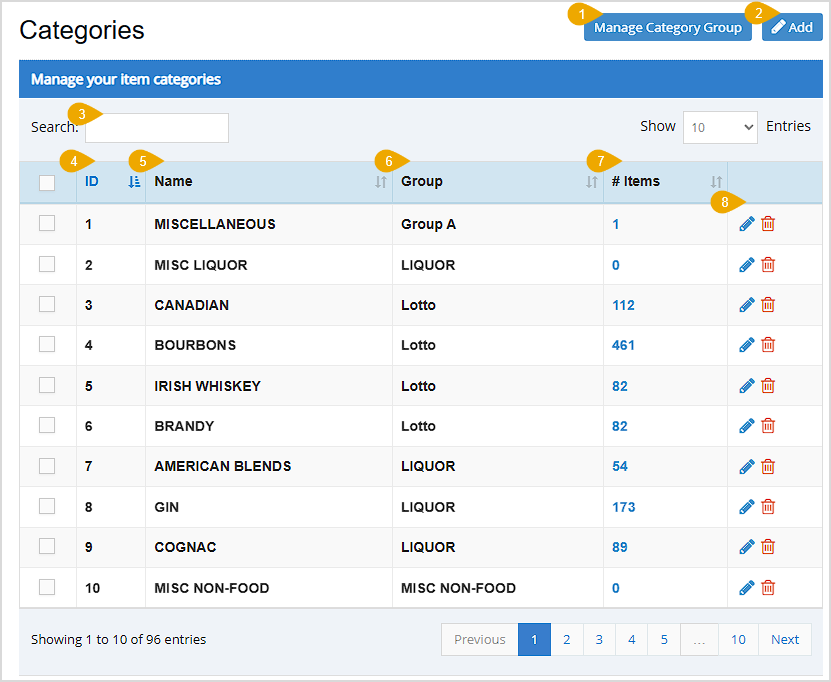Delete the MISC LIQUOR category via trash icon
831x682 pixels.
pyautogui.click(x=767, y=264)
